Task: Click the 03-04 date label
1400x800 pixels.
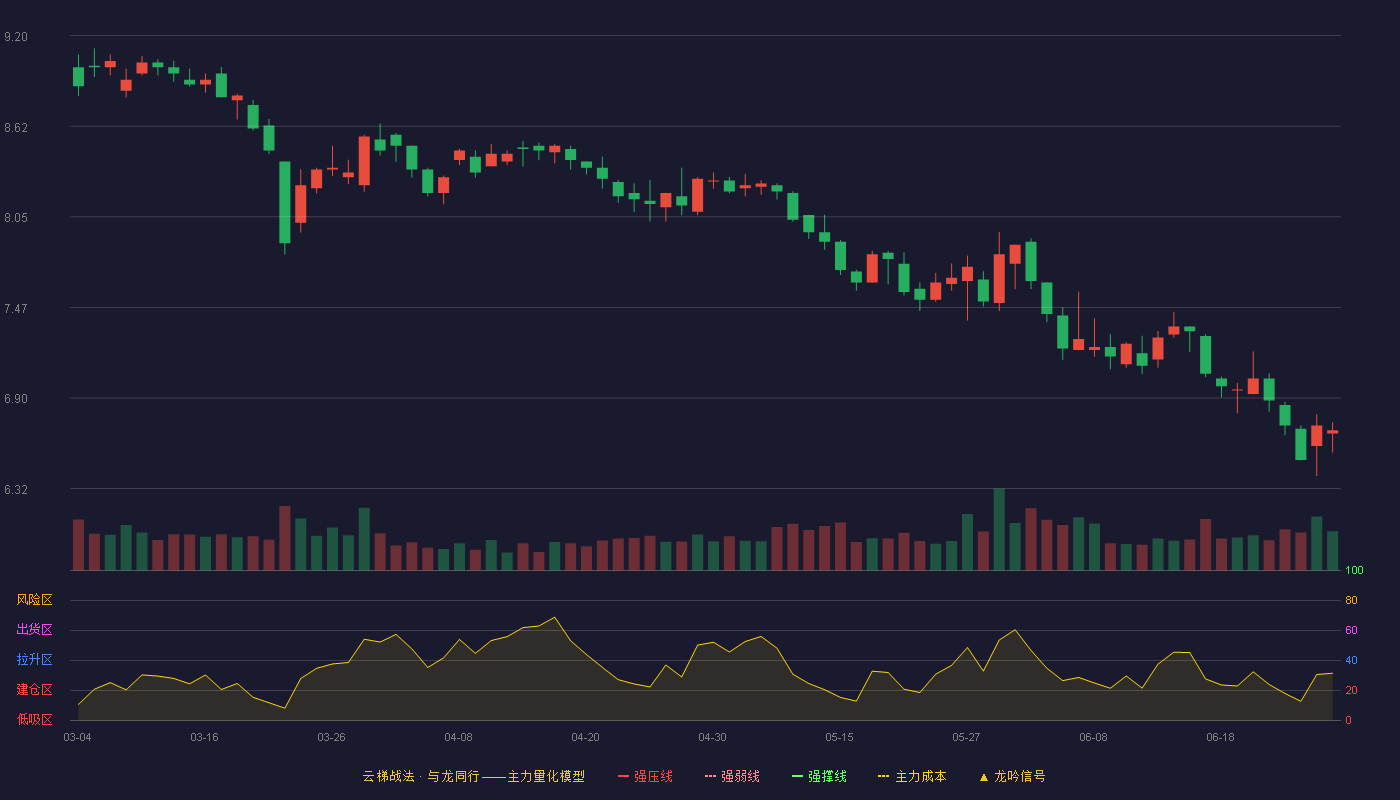Action: point(77,737)
